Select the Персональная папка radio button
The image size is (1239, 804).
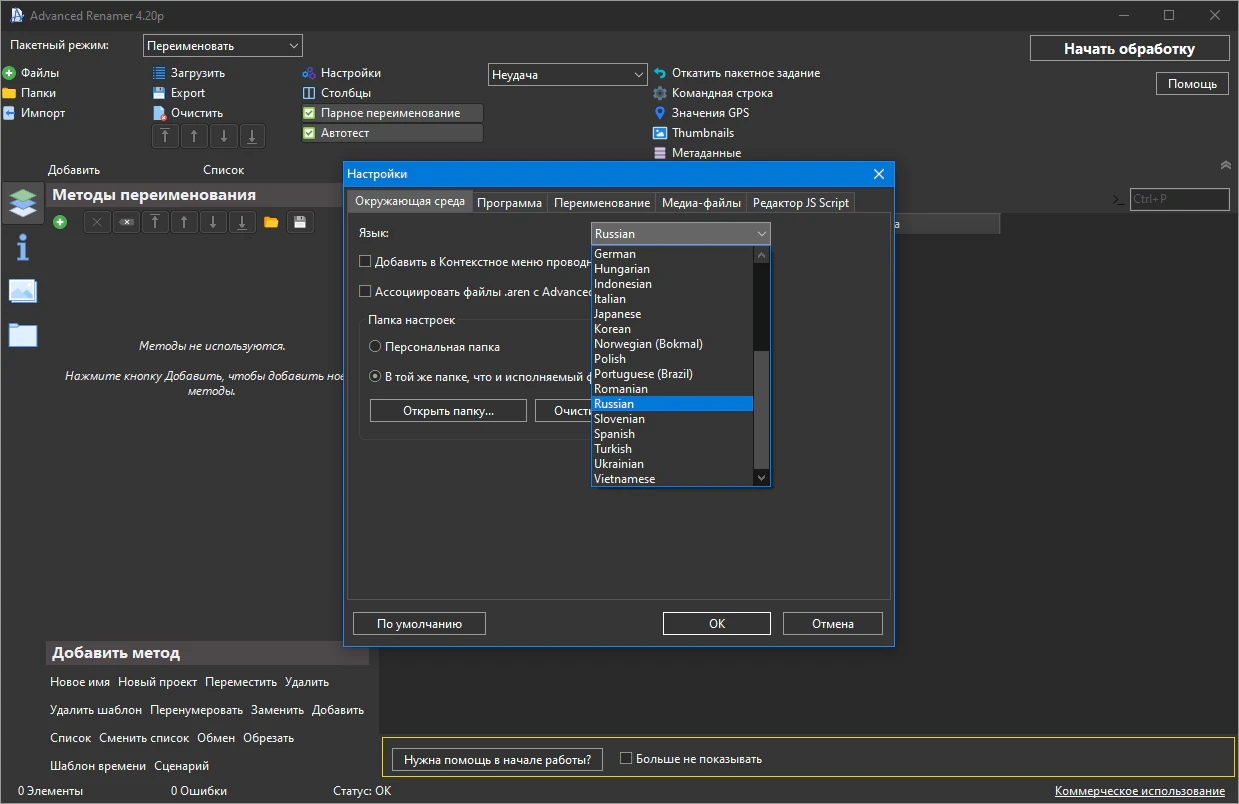point(375,347)
